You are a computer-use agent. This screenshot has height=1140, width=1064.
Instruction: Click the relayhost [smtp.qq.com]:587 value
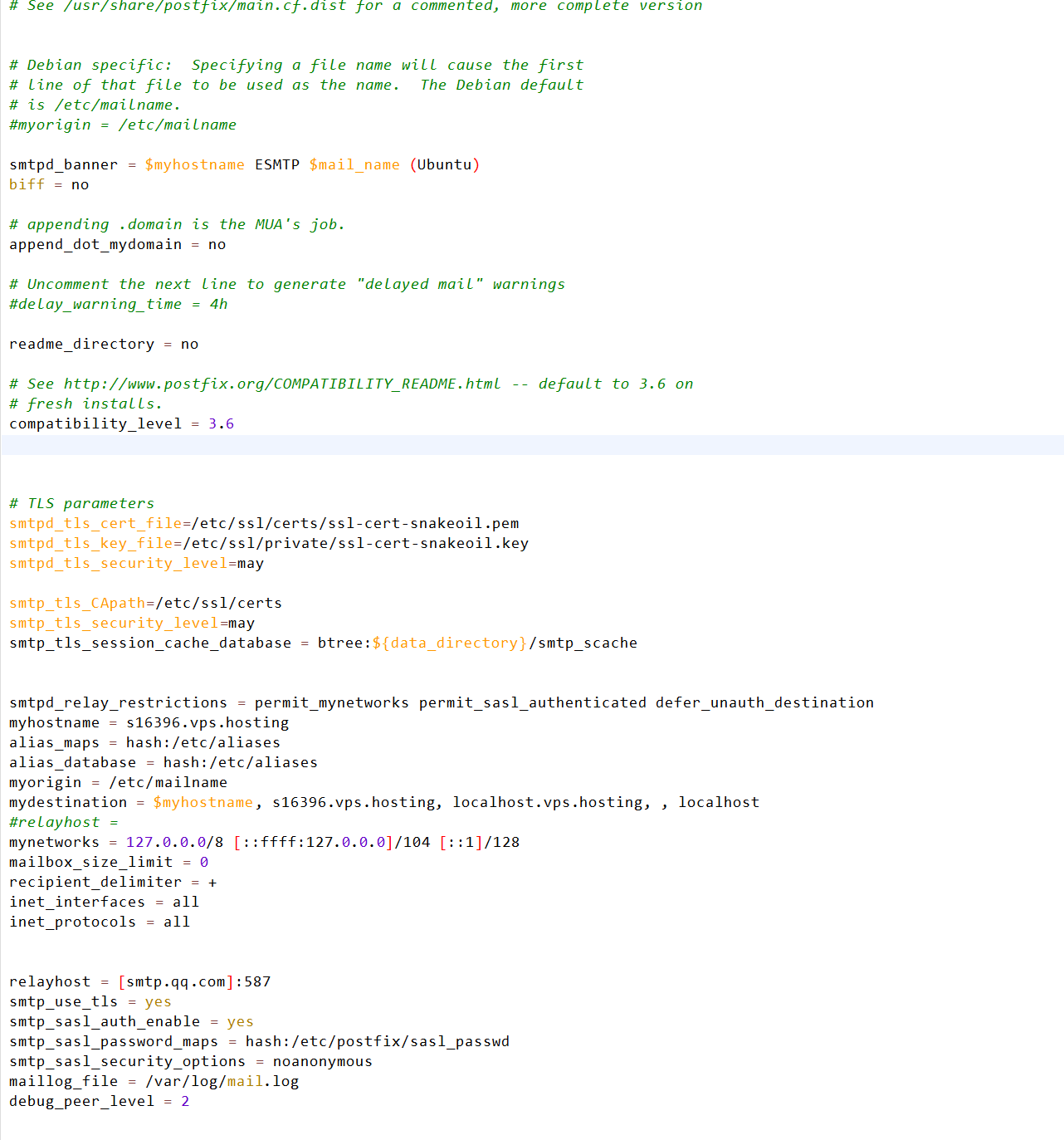pos(194,981)
